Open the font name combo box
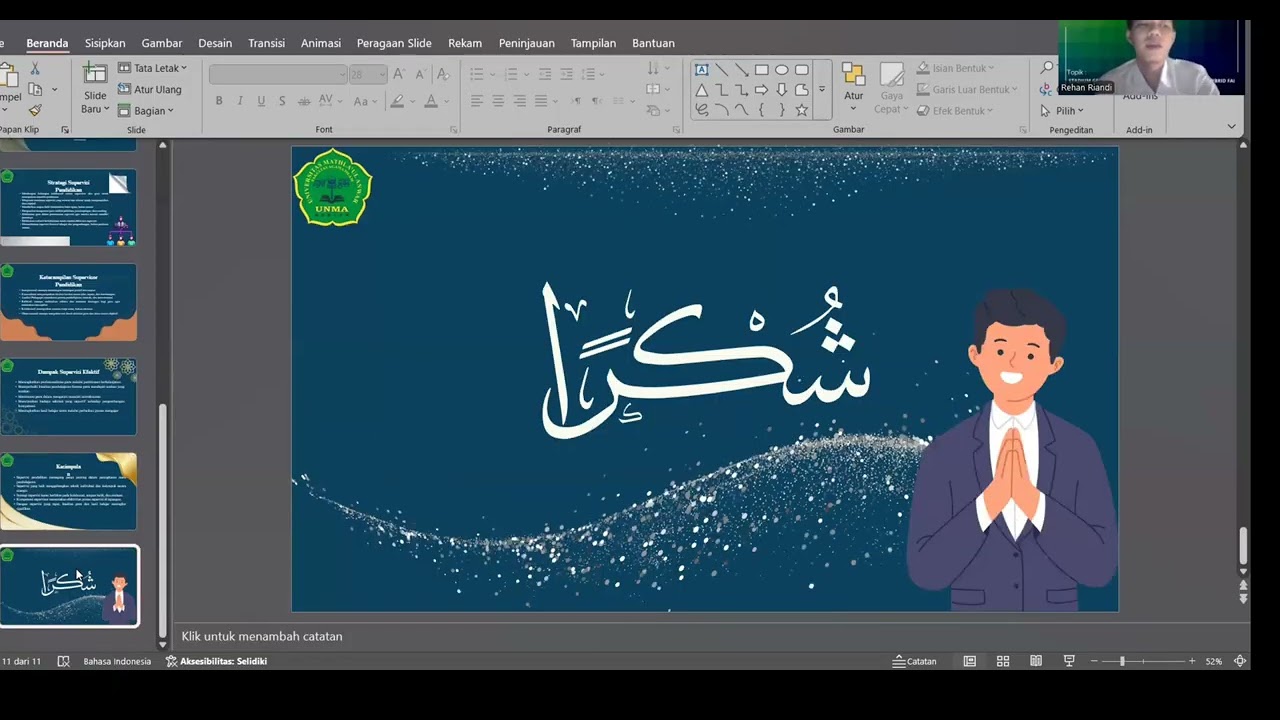1280x720 pixels. tap(276, 74)
